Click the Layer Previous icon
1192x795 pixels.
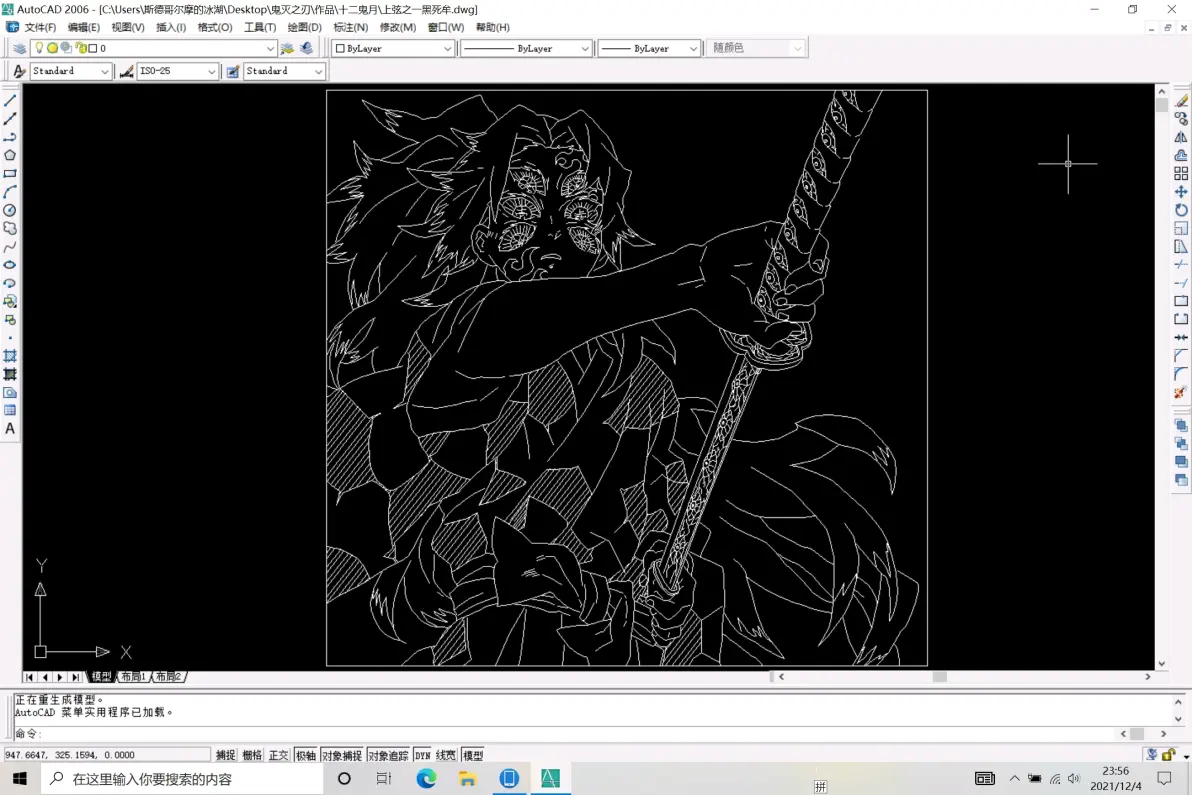coord(306,48)
